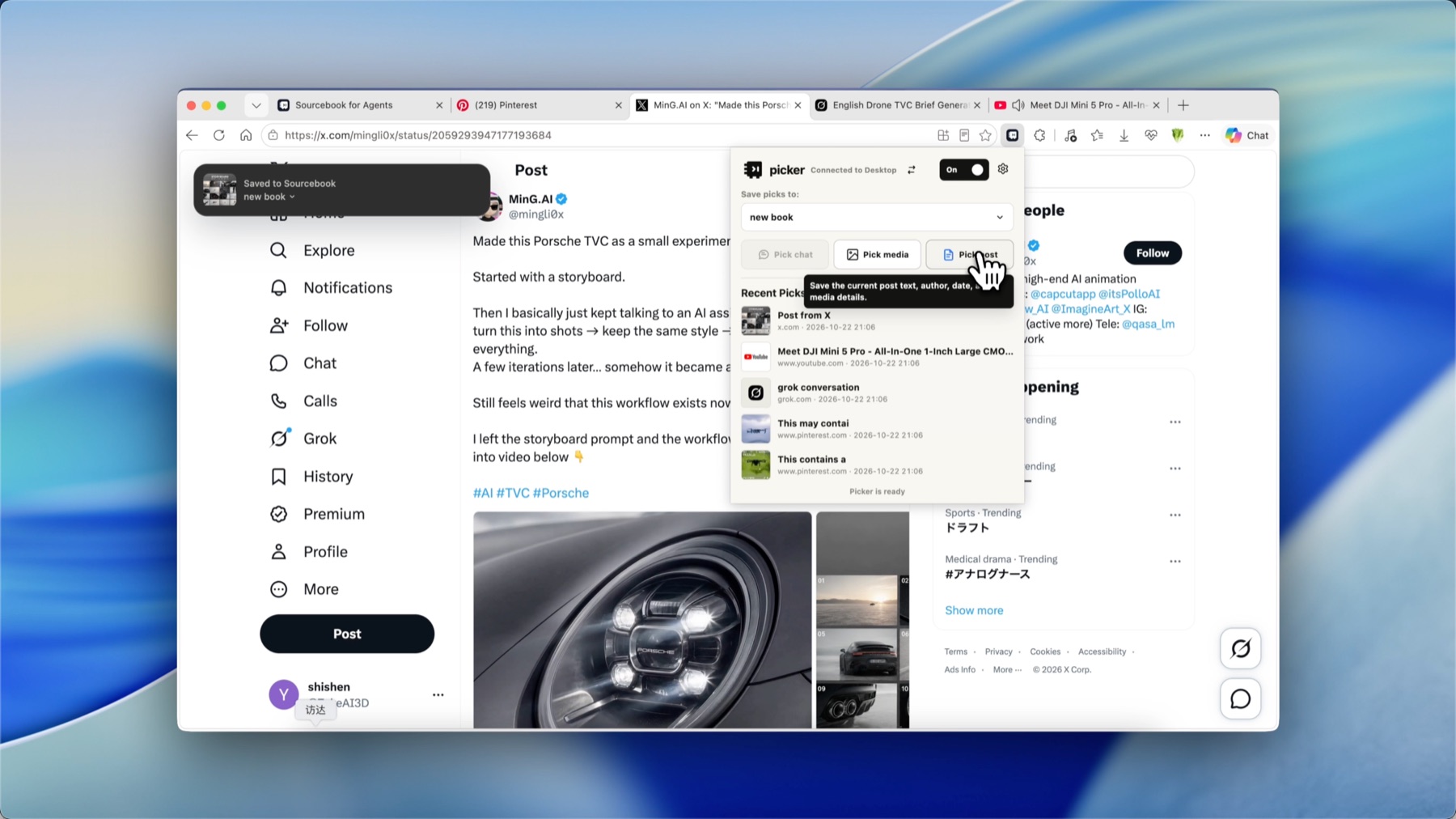This screenshot has height=819, width=1456.
Task: Open Explore in X sidebar
Action: [x=312, y=250]
